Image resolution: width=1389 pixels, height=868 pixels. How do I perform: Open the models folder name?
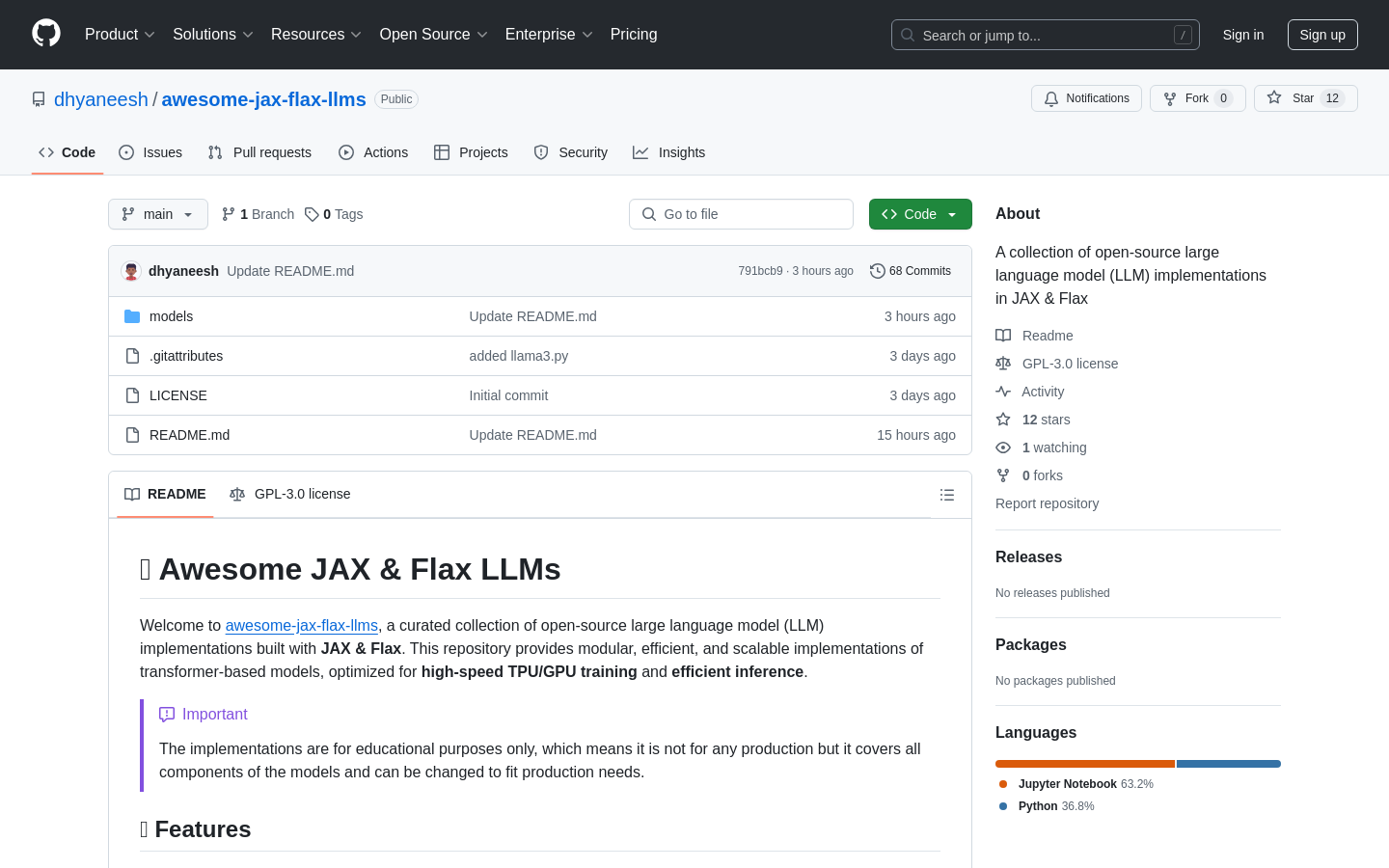tap(171, 316)
